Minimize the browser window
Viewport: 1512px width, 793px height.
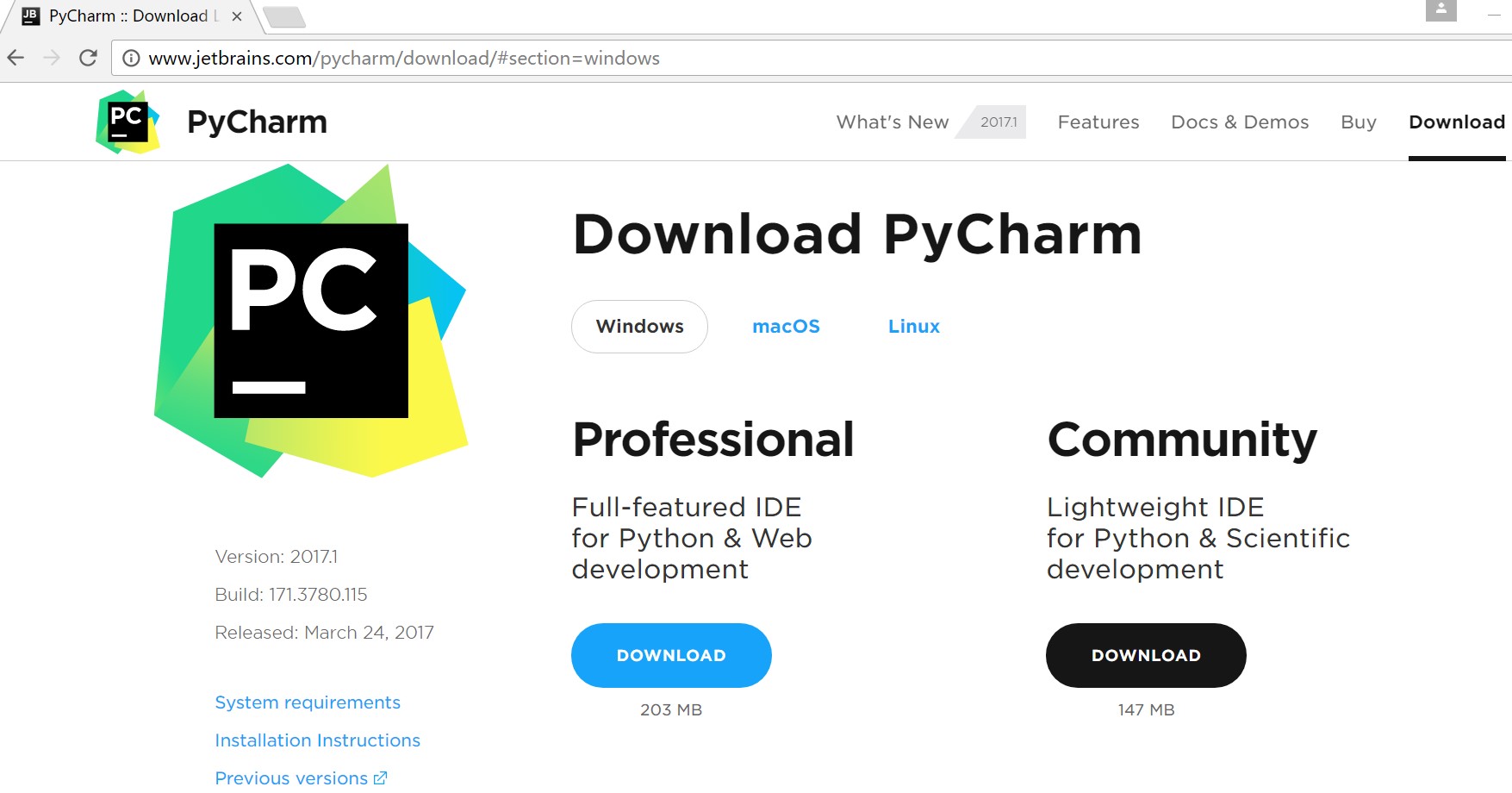[x=1494, y=15]
